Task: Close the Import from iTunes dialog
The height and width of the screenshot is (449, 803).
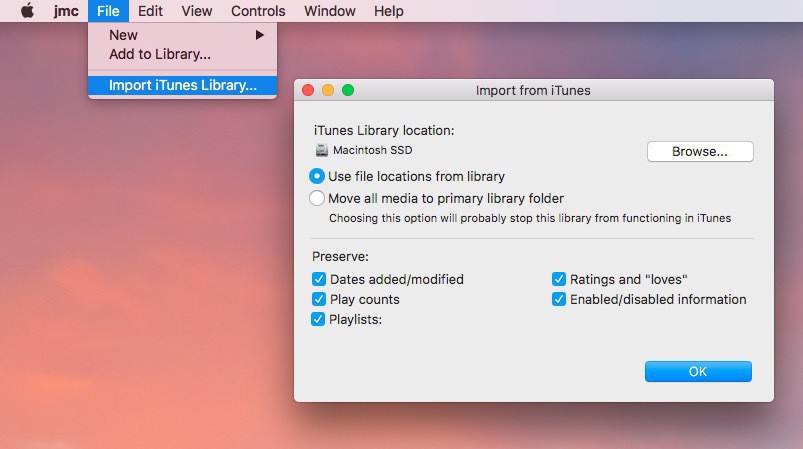Action: click(x=308, y=90)
